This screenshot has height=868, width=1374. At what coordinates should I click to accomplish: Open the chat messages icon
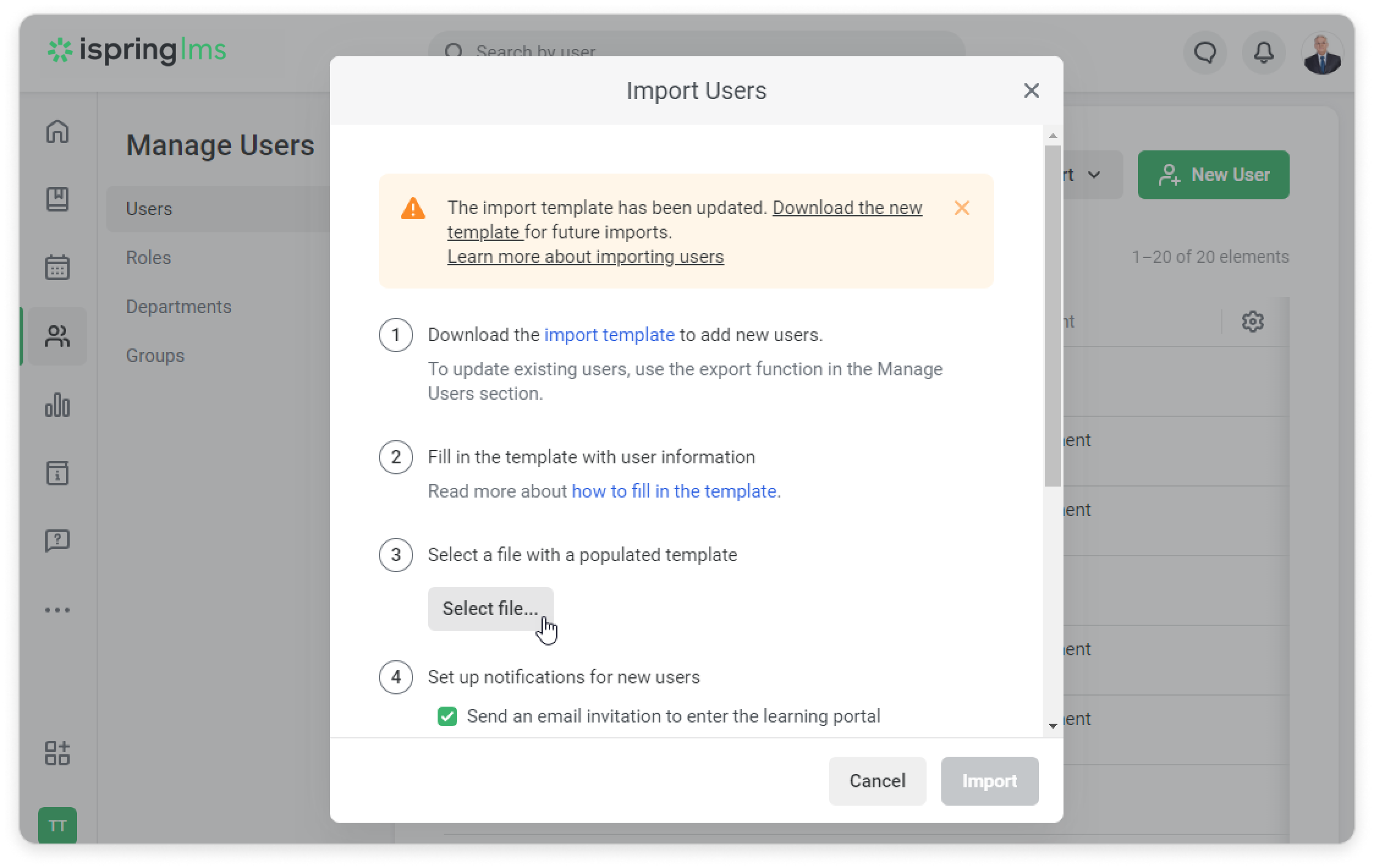(1205, 53)
